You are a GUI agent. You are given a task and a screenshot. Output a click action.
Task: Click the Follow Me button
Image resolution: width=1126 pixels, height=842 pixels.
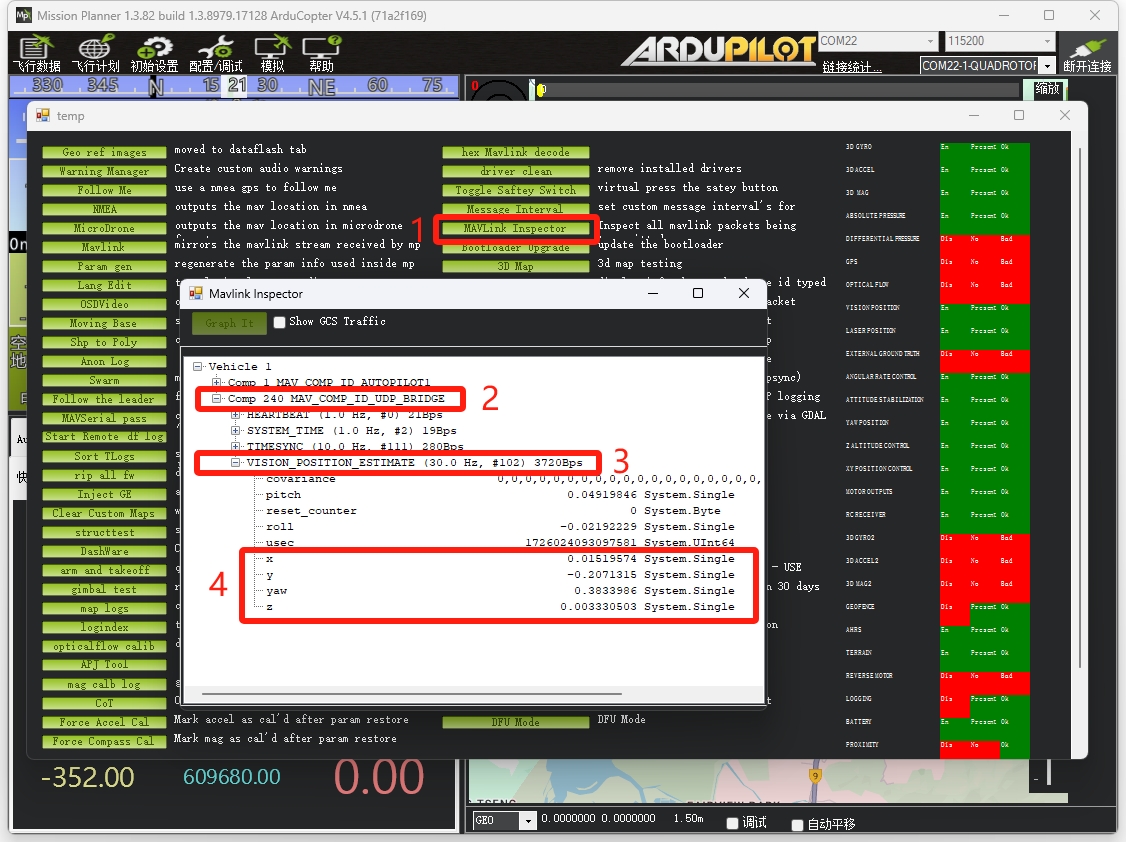104,190
